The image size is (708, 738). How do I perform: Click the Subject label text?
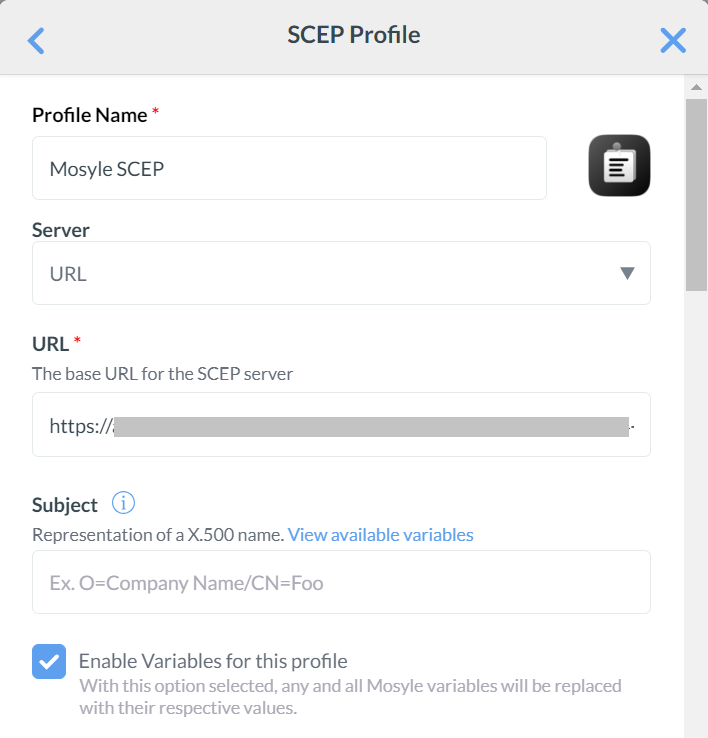click(x=65, y=505)
